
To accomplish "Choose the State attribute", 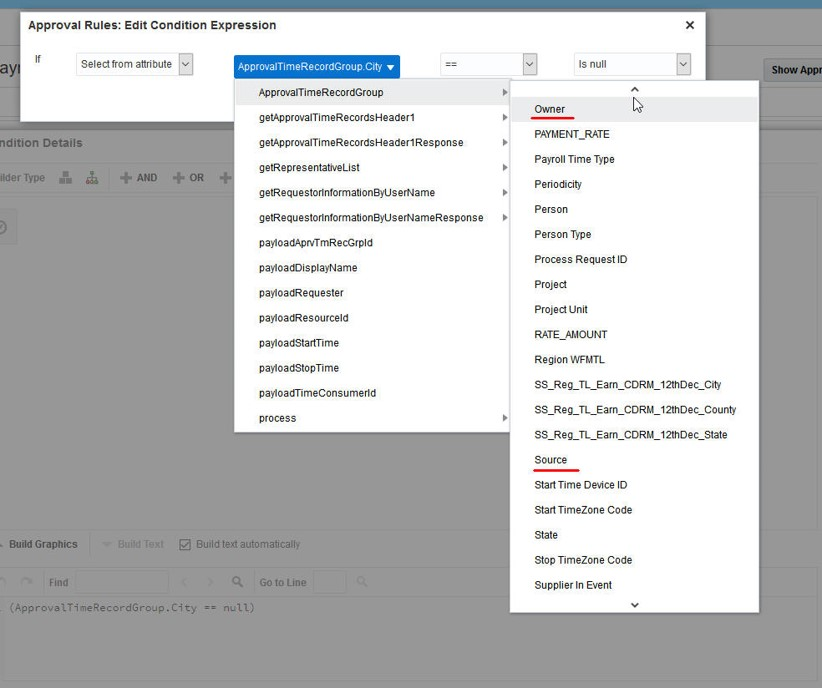I will [x=634, y=535].
